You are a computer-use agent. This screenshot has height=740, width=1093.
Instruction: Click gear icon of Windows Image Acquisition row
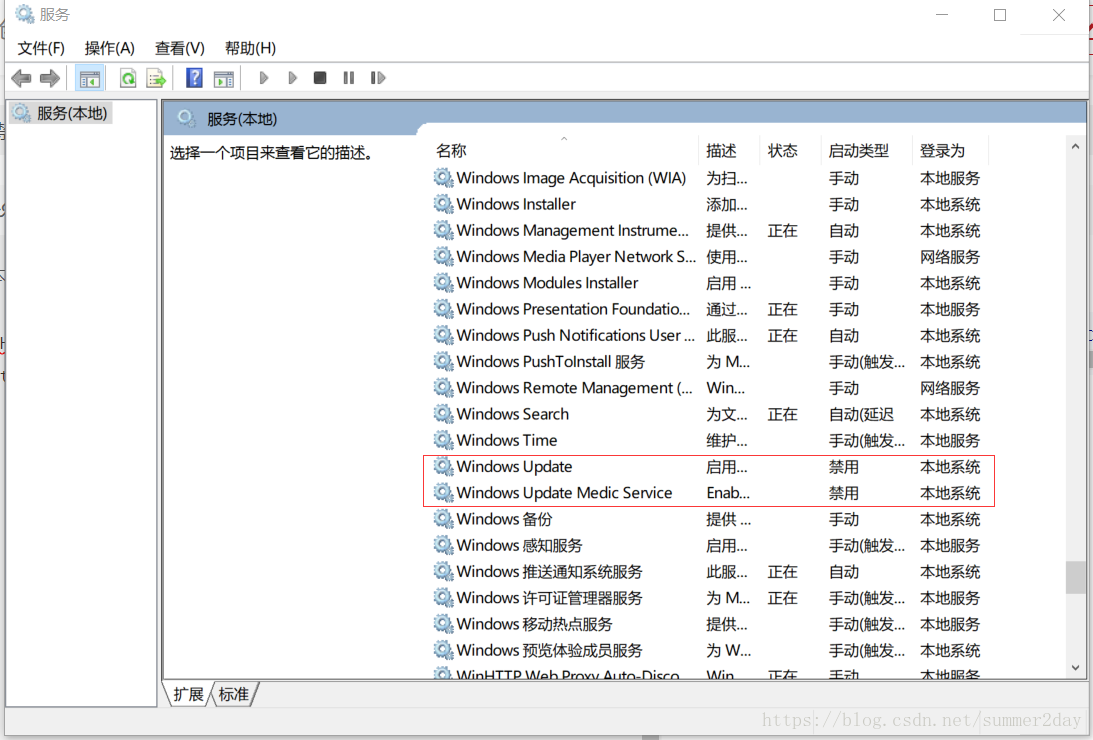[443, 177]
